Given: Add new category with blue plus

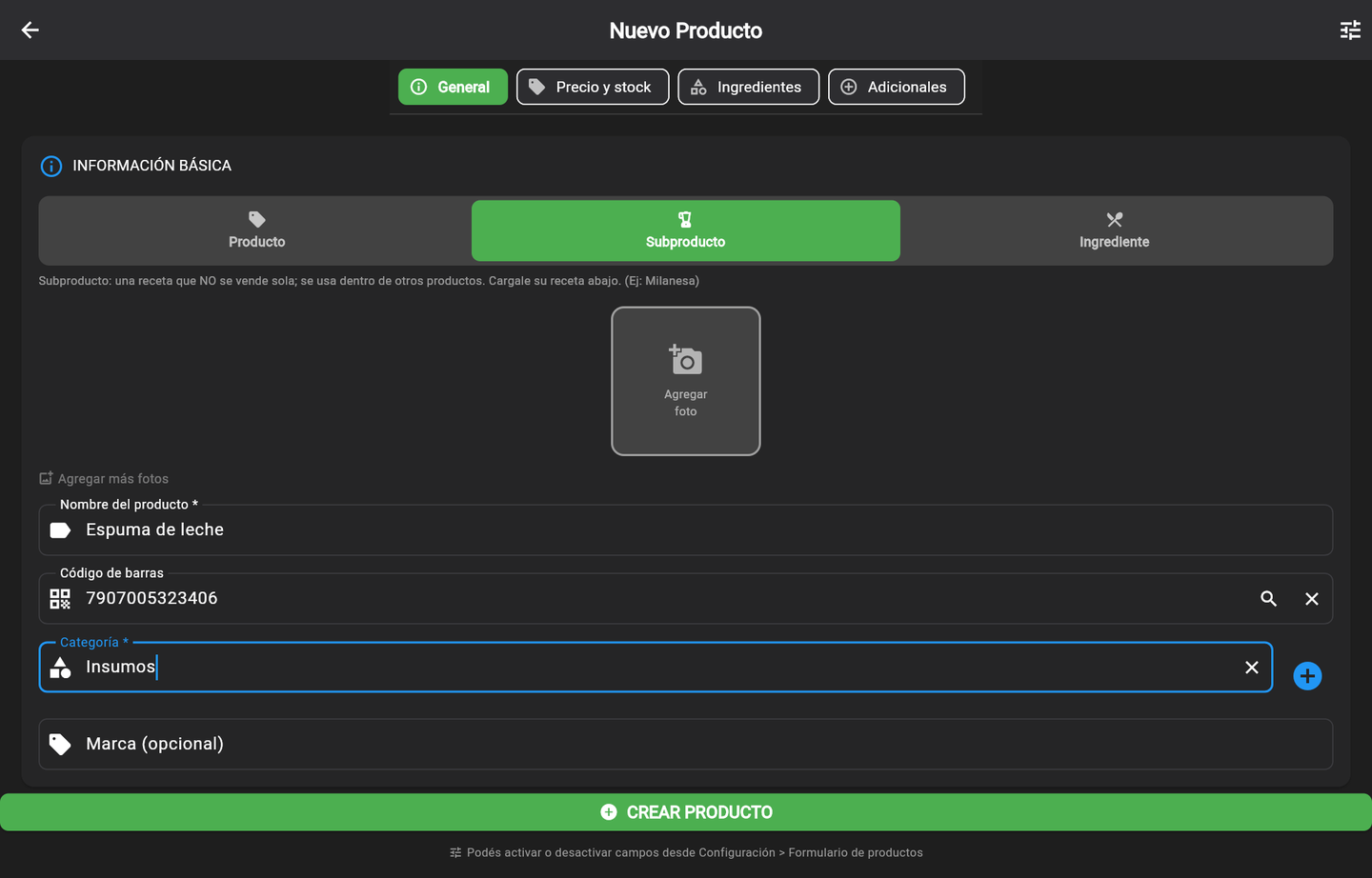Looking at the screenshot, I should (x=1307, y=676).
